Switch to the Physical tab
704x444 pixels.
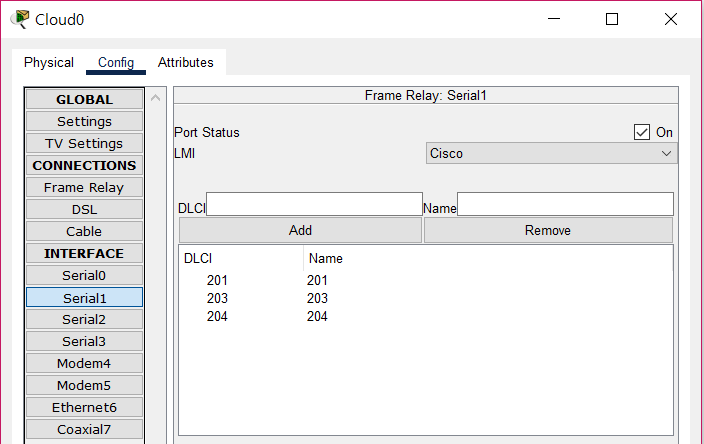coord(49,62)
